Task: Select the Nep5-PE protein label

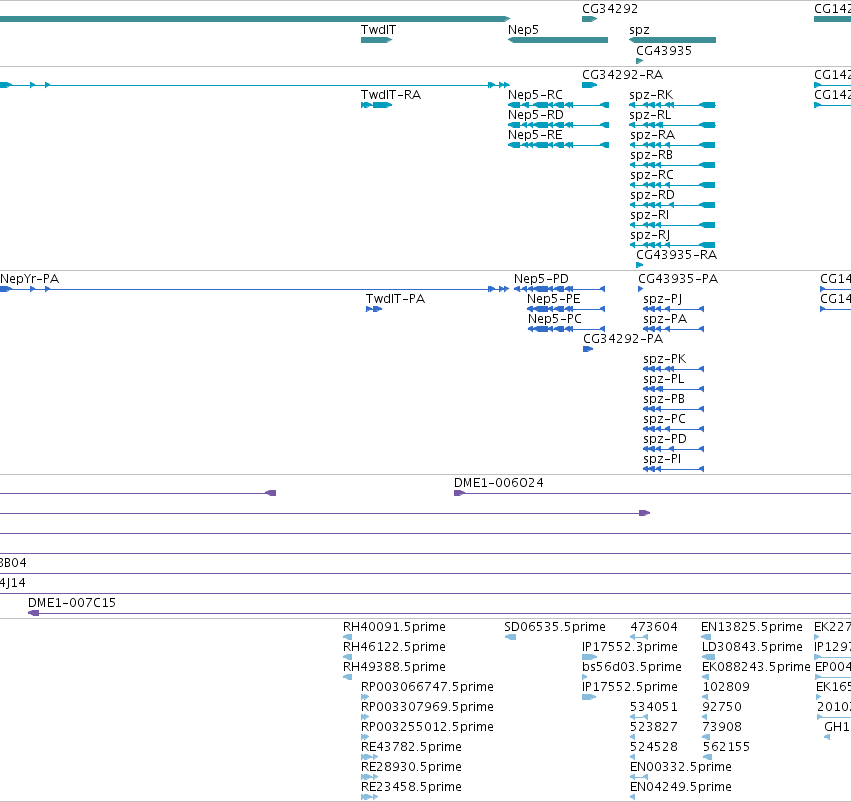Action: point(554,298)
